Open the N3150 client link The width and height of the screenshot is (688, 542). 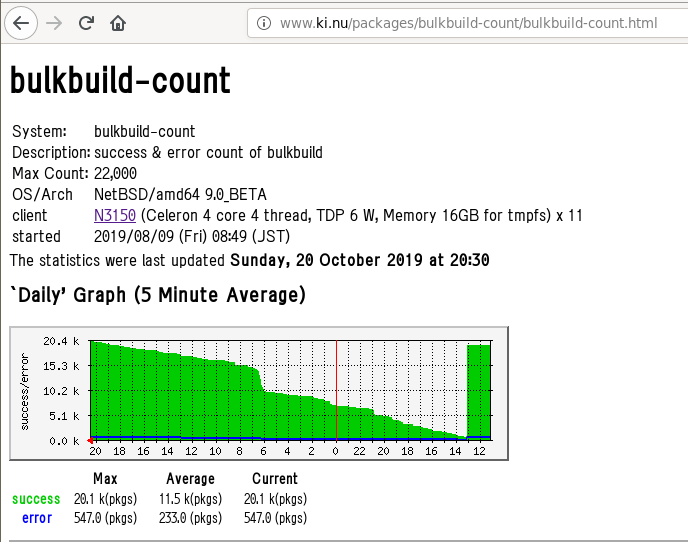tap(115, 215)
